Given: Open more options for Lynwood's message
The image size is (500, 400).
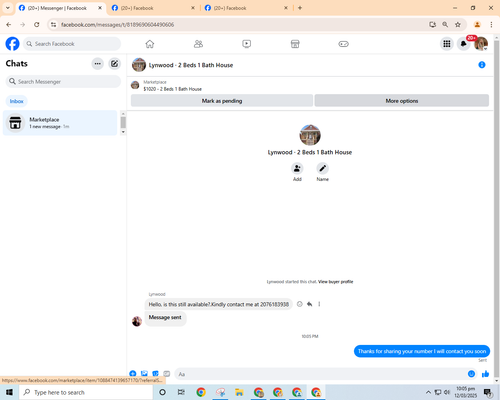Looking at the screenshot, I should click(x=319, y=304).
